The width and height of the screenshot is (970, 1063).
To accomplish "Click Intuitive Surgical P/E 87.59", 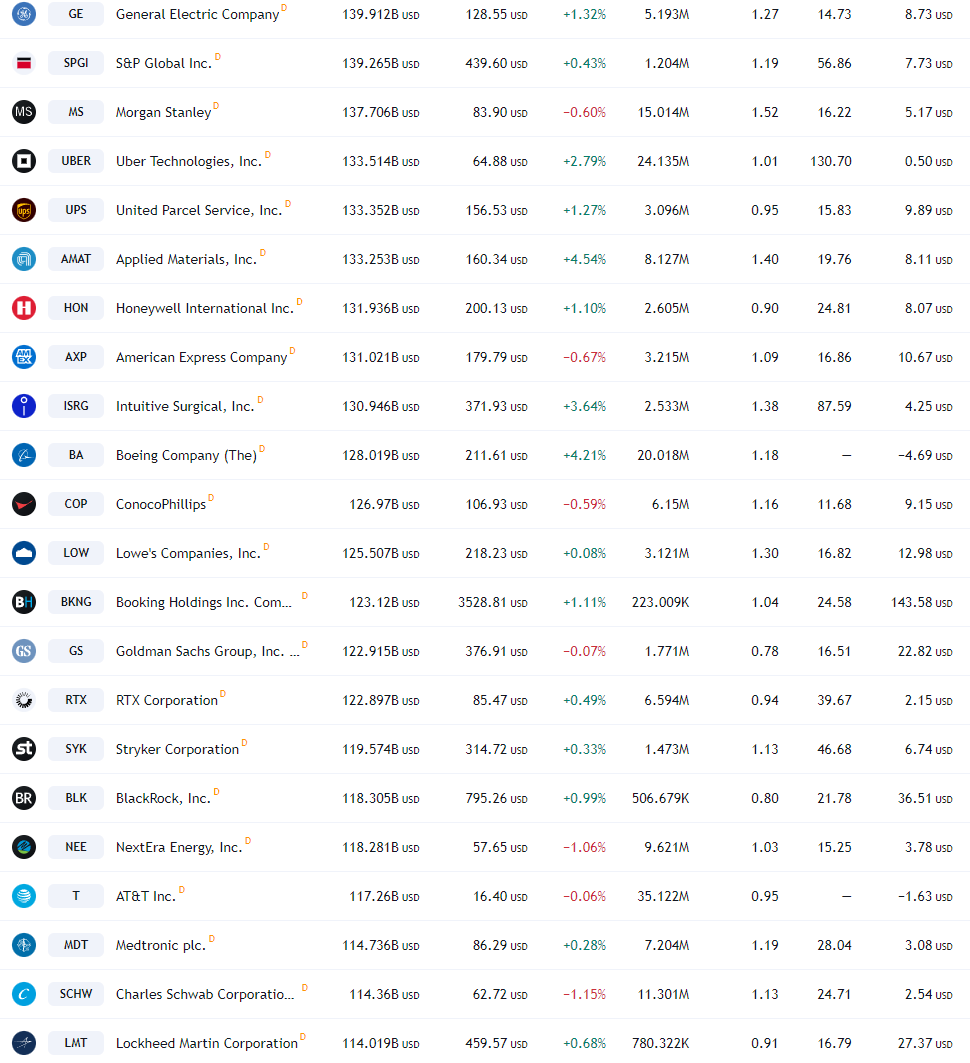I will pyautogui.click(x=834, y=407).
